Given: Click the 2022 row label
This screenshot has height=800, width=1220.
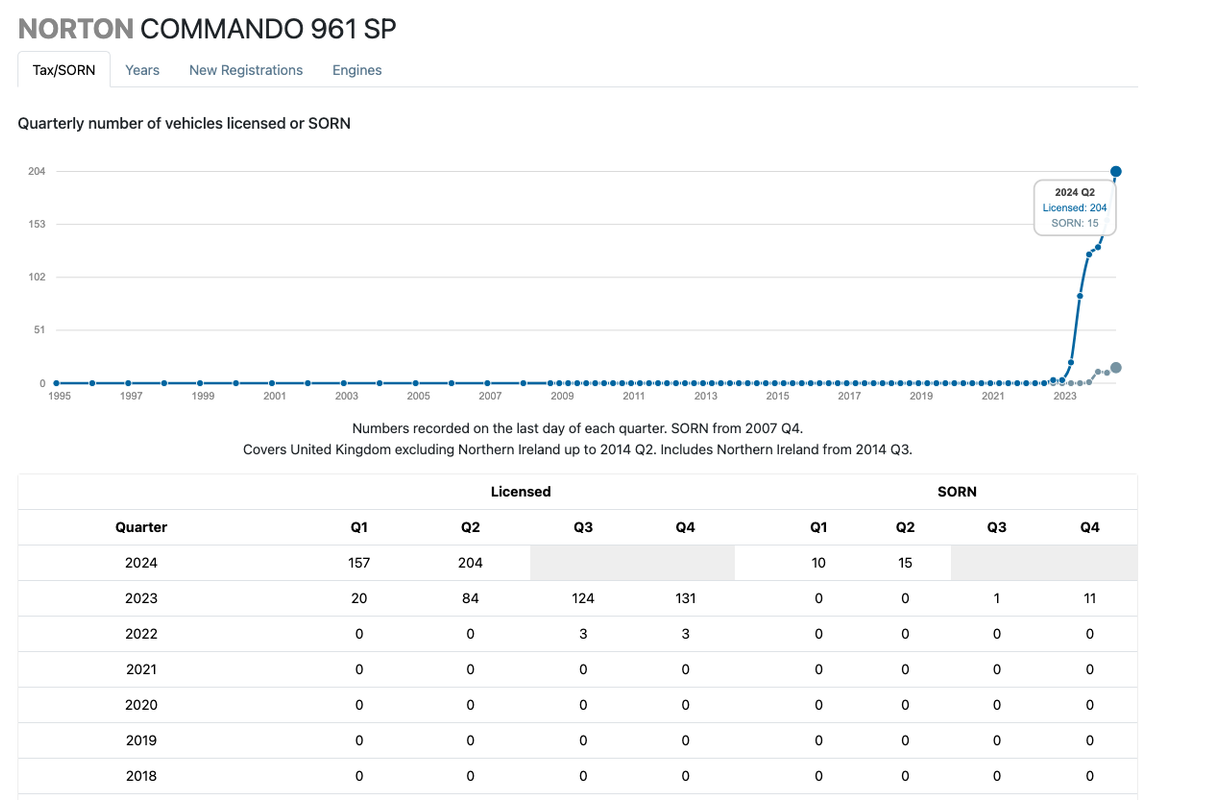Looking at the screenshot, I should coord(141,634).
